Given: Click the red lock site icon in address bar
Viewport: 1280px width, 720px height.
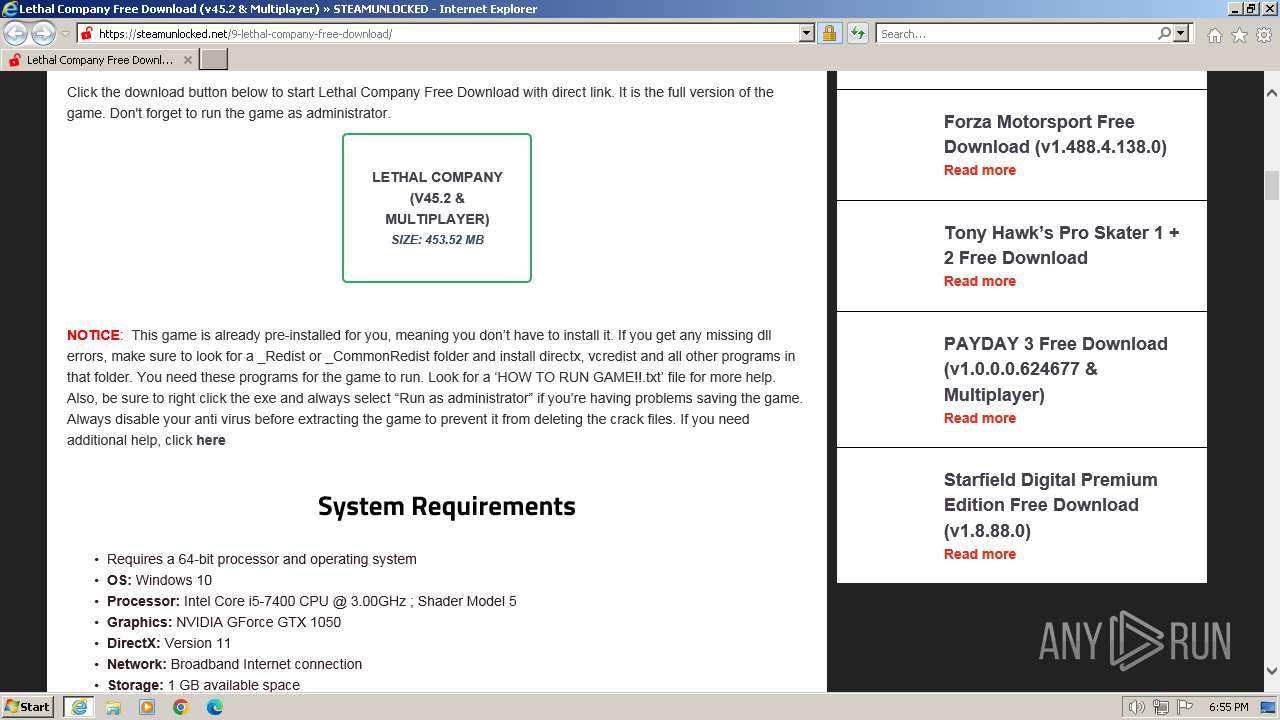Looking at the screenshot, I should (x=87, y=34).
